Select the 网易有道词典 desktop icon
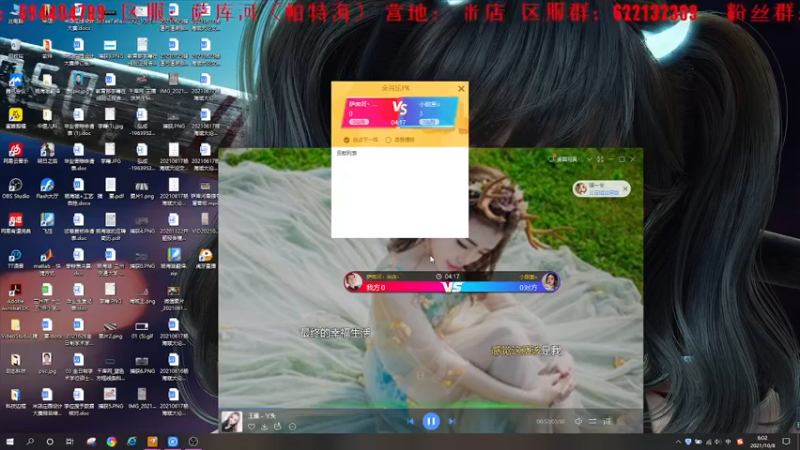The height and width of the screenshot is (450, 800). pyautogui.click(x=15, y=223)
